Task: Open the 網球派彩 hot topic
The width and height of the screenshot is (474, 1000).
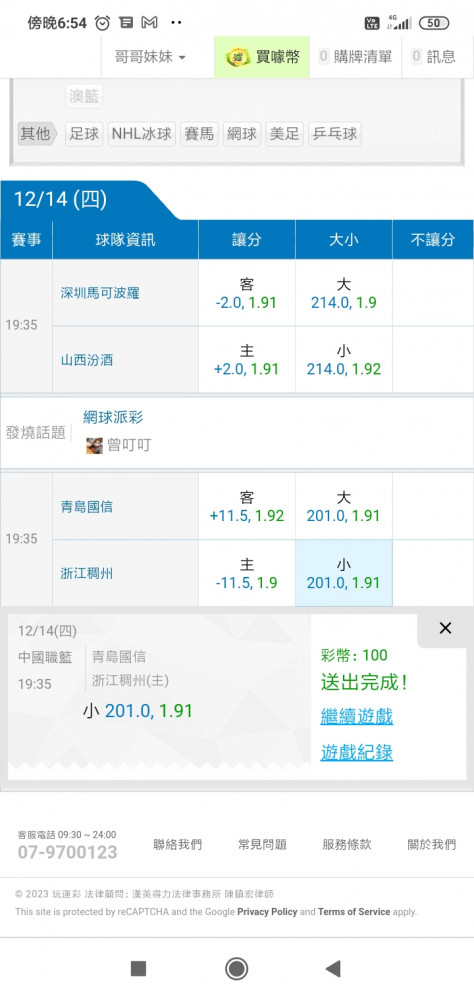Action: (x=113, y=417)
